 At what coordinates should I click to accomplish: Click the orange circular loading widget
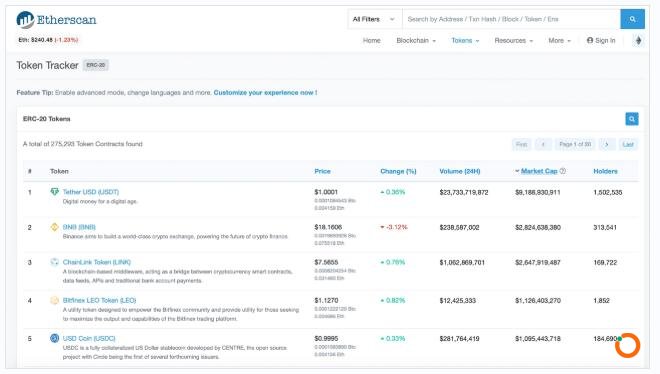[627, 345]
